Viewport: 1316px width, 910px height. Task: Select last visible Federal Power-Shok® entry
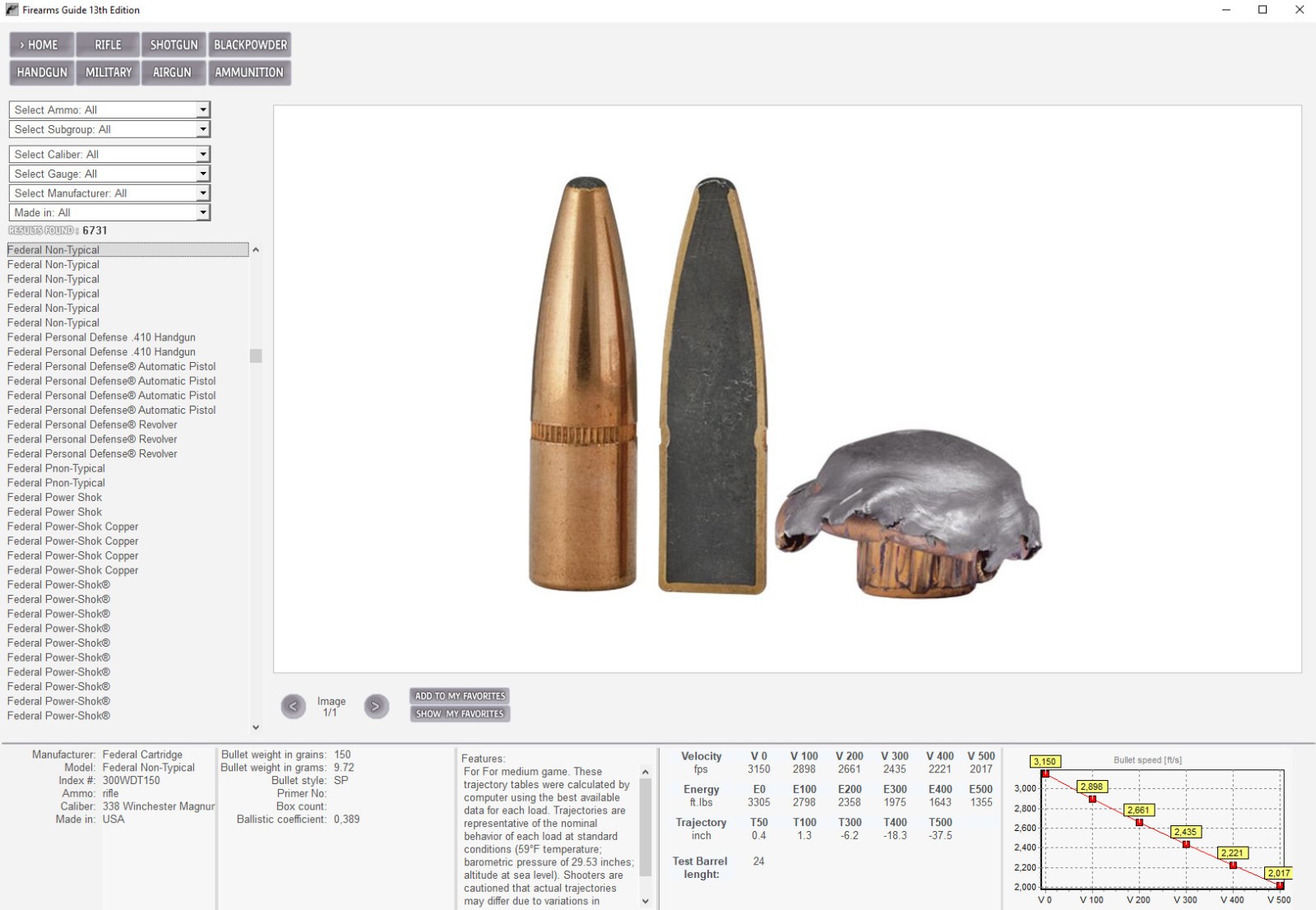tap(58, 716)
